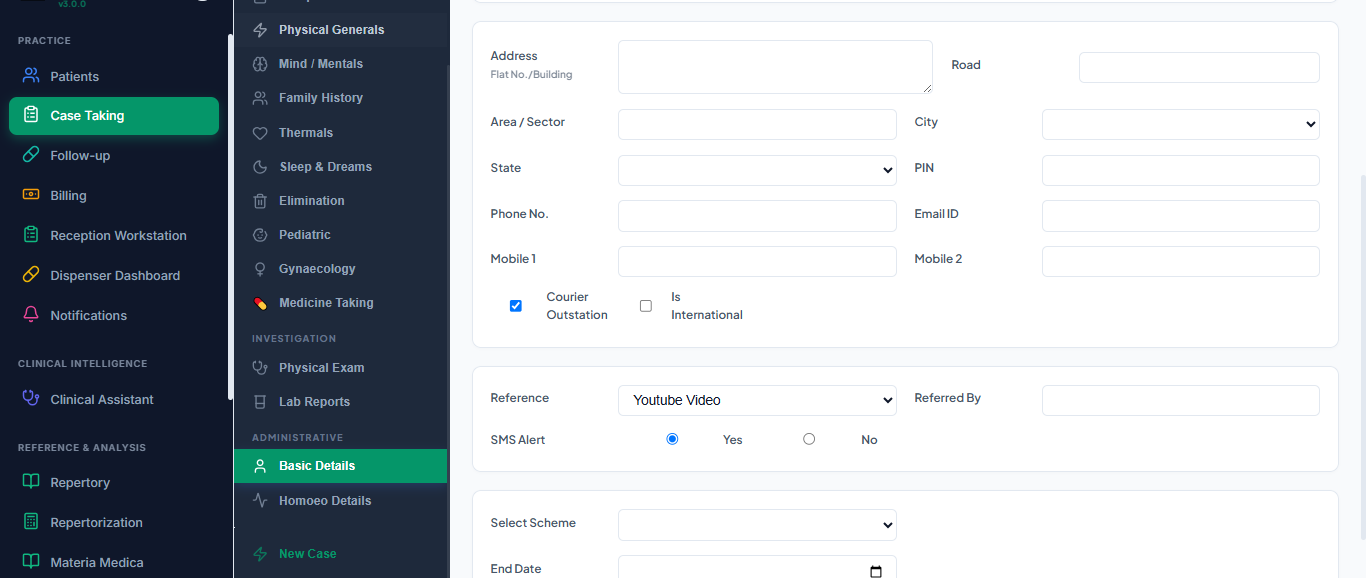
Task: Open the Patients menu item
Action: (114, 76)
